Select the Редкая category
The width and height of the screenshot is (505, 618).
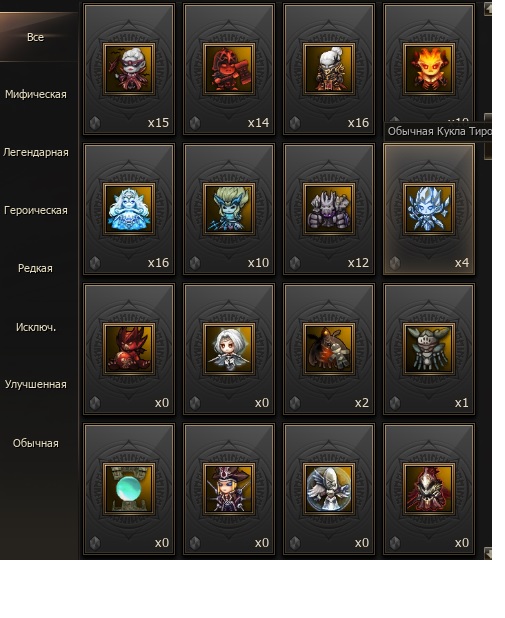point(35,268)
